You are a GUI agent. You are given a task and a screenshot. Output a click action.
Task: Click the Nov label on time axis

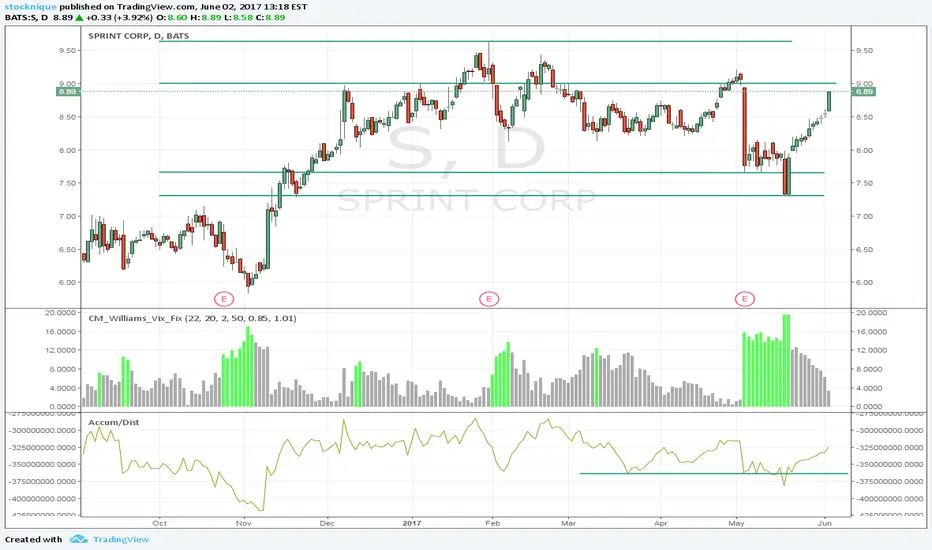[x=244, y=523]
